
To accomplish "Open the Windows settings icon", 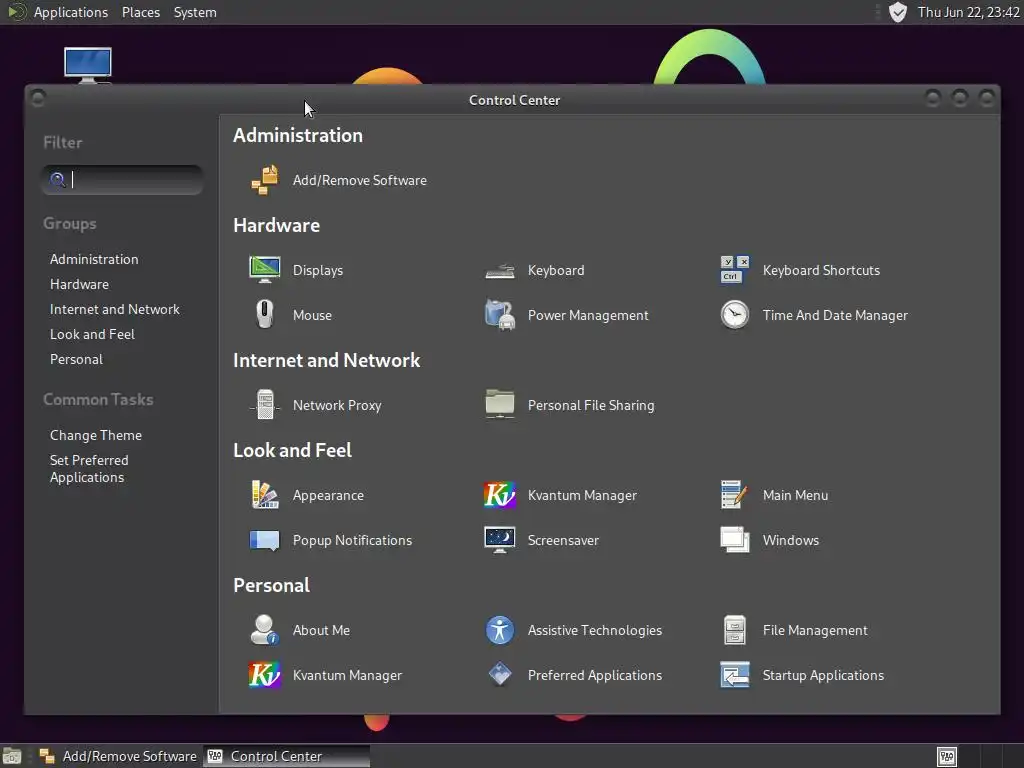I will (735, 540).
